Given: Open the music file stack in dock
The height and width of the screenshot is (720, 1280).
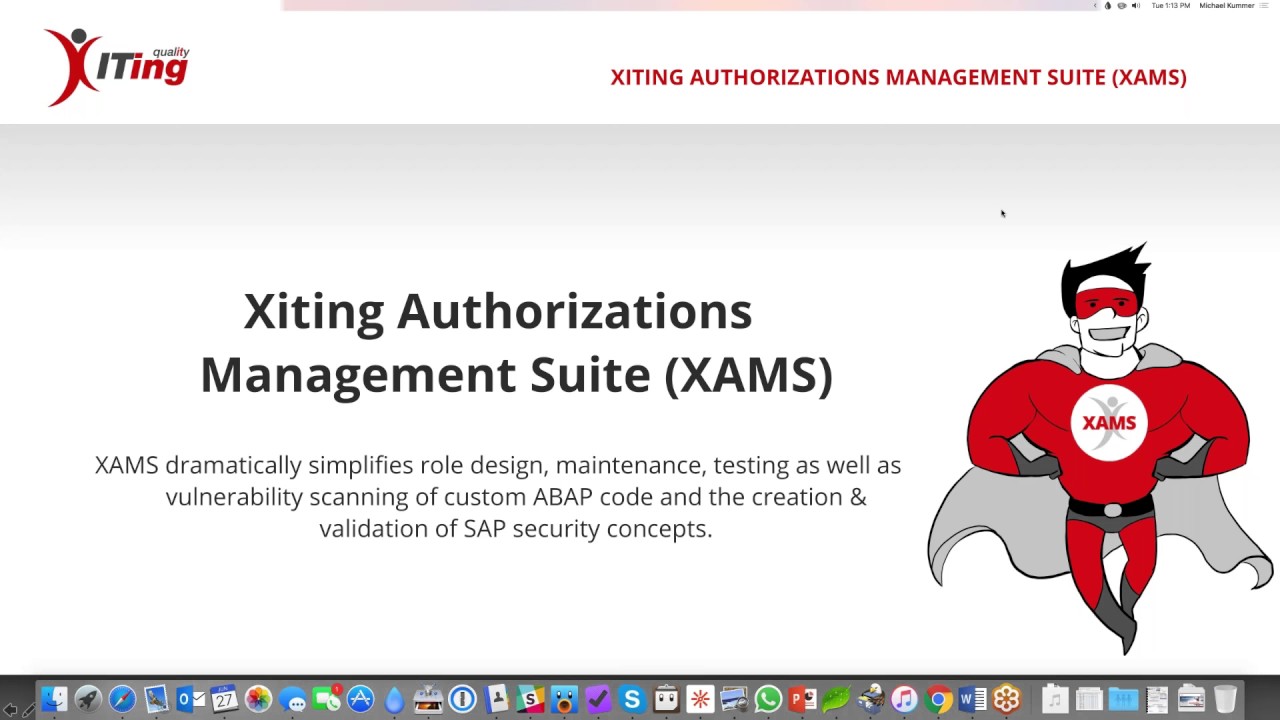Looking at the screenshot, I should coord(1055,699).
